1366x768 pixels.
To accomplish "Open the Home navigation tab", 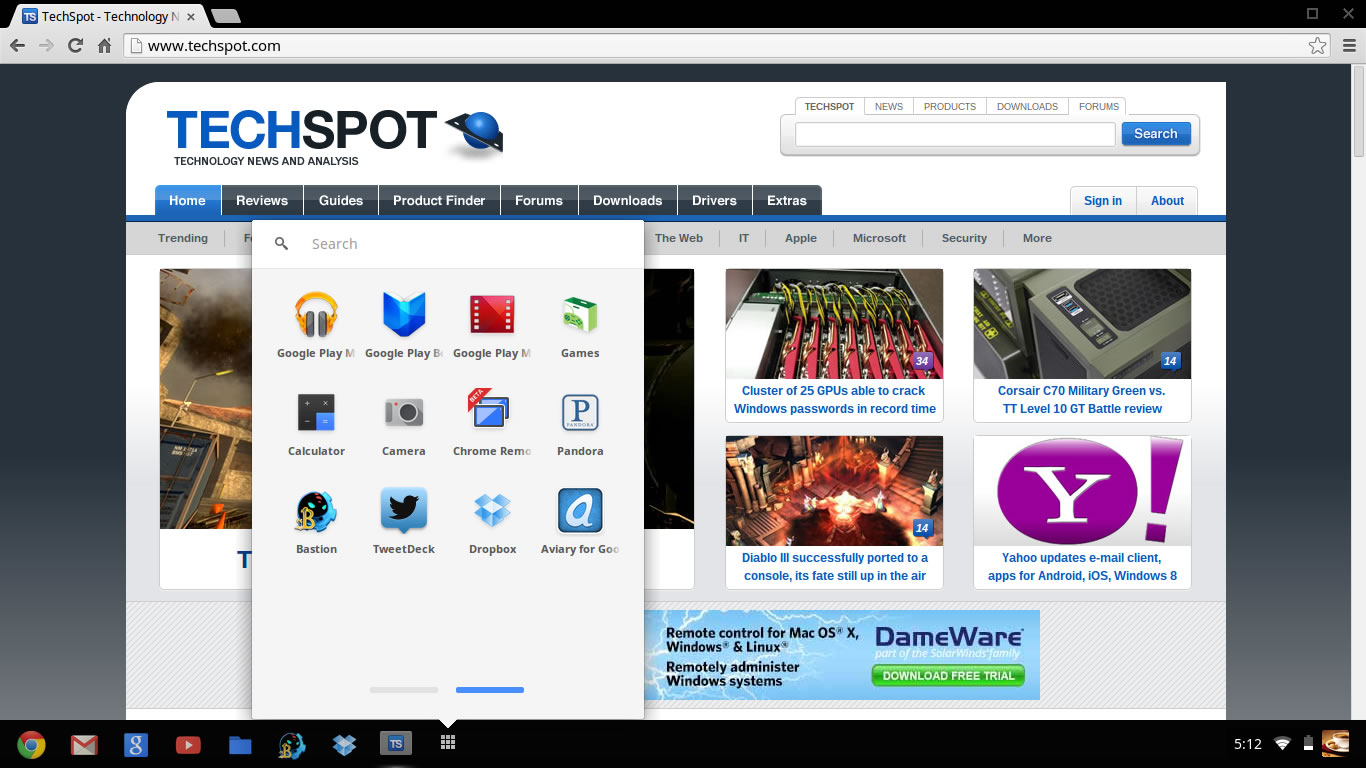I will [x=187, y=200].
